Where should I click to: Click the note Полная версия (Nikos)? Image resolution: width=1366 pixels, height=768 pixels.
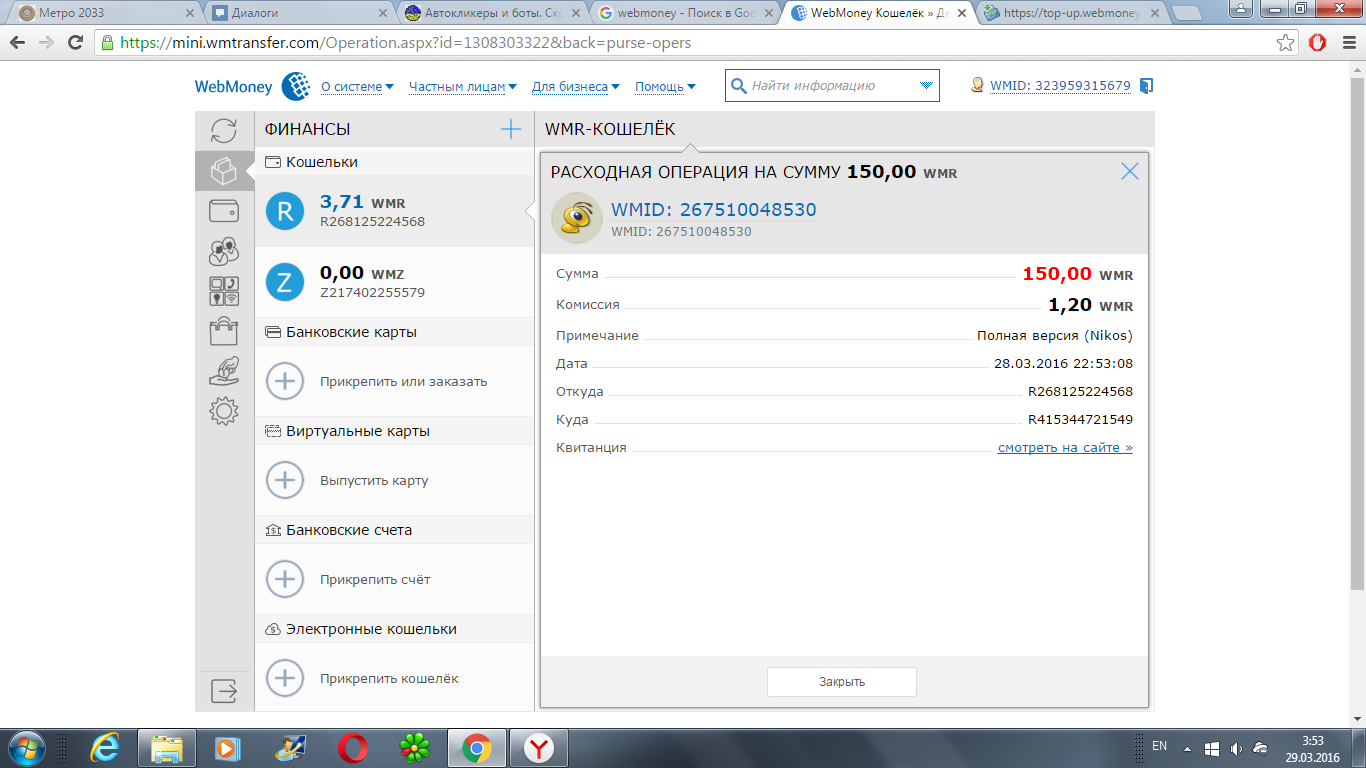[x=1055, y=336]
